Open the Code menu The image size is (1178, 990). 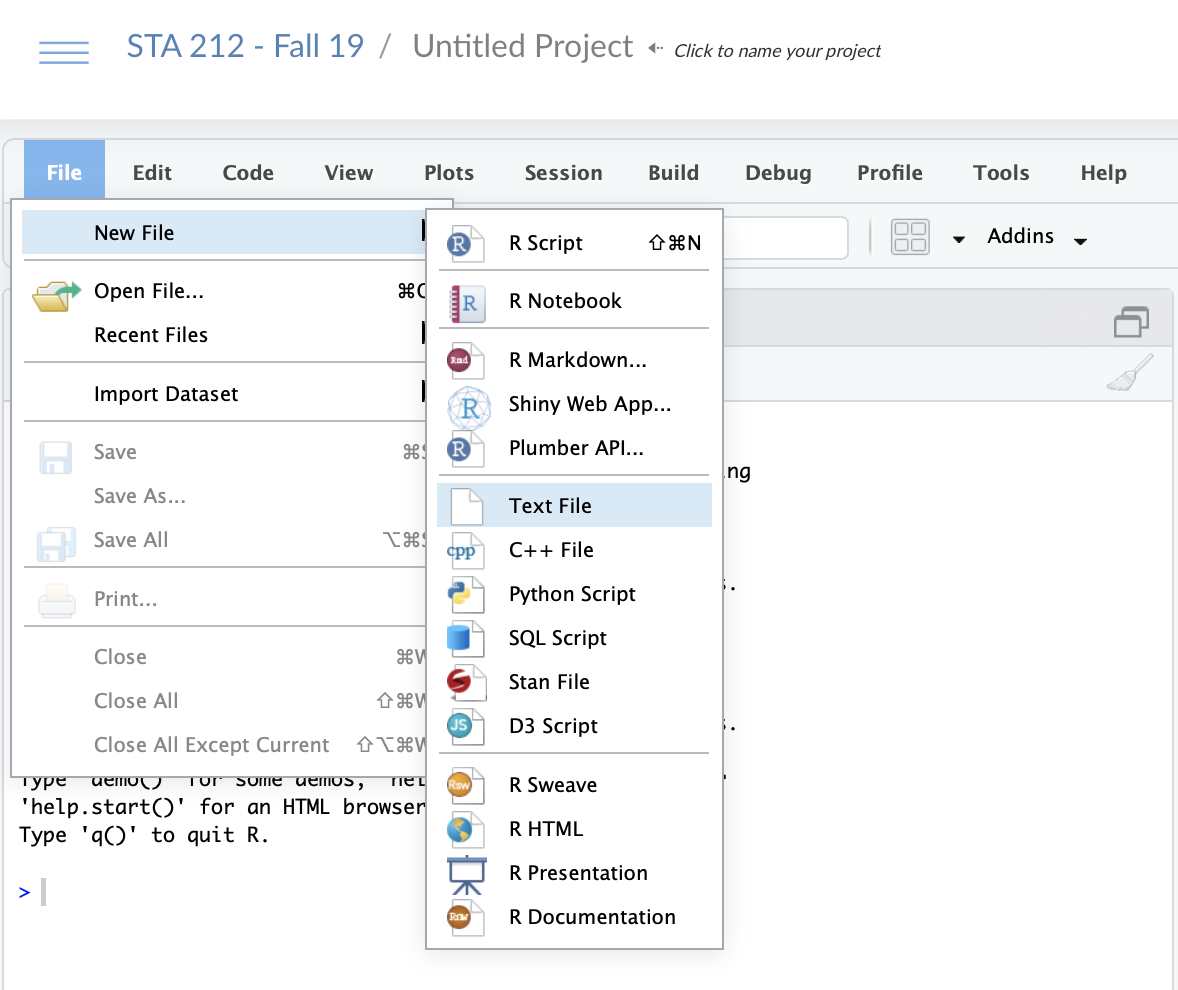click(x=248, y=173)
